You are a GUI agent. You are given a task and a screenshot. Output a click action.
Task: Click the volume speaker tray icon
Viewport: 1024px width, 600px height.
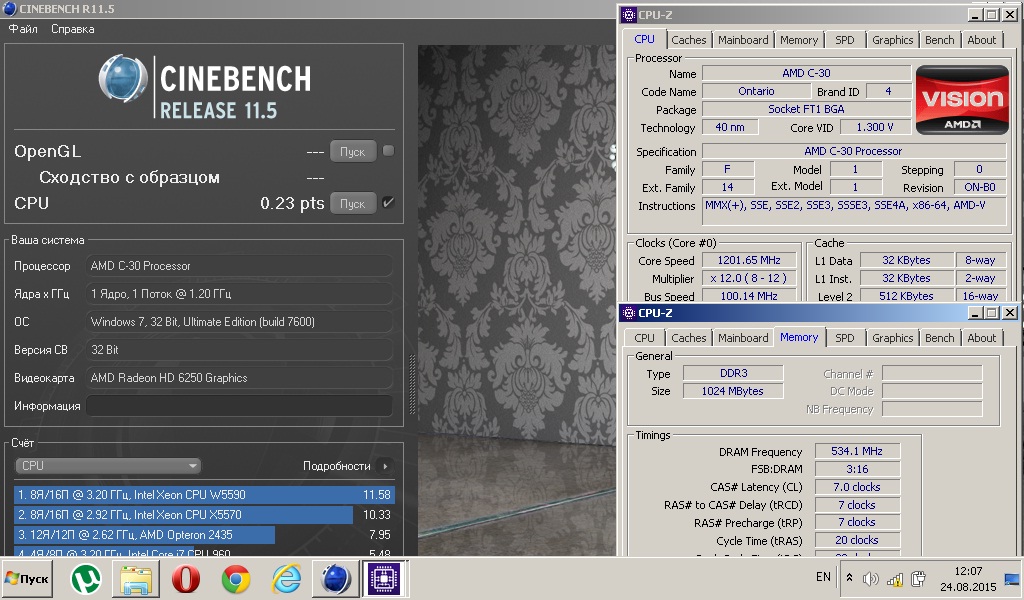(870, 578)
